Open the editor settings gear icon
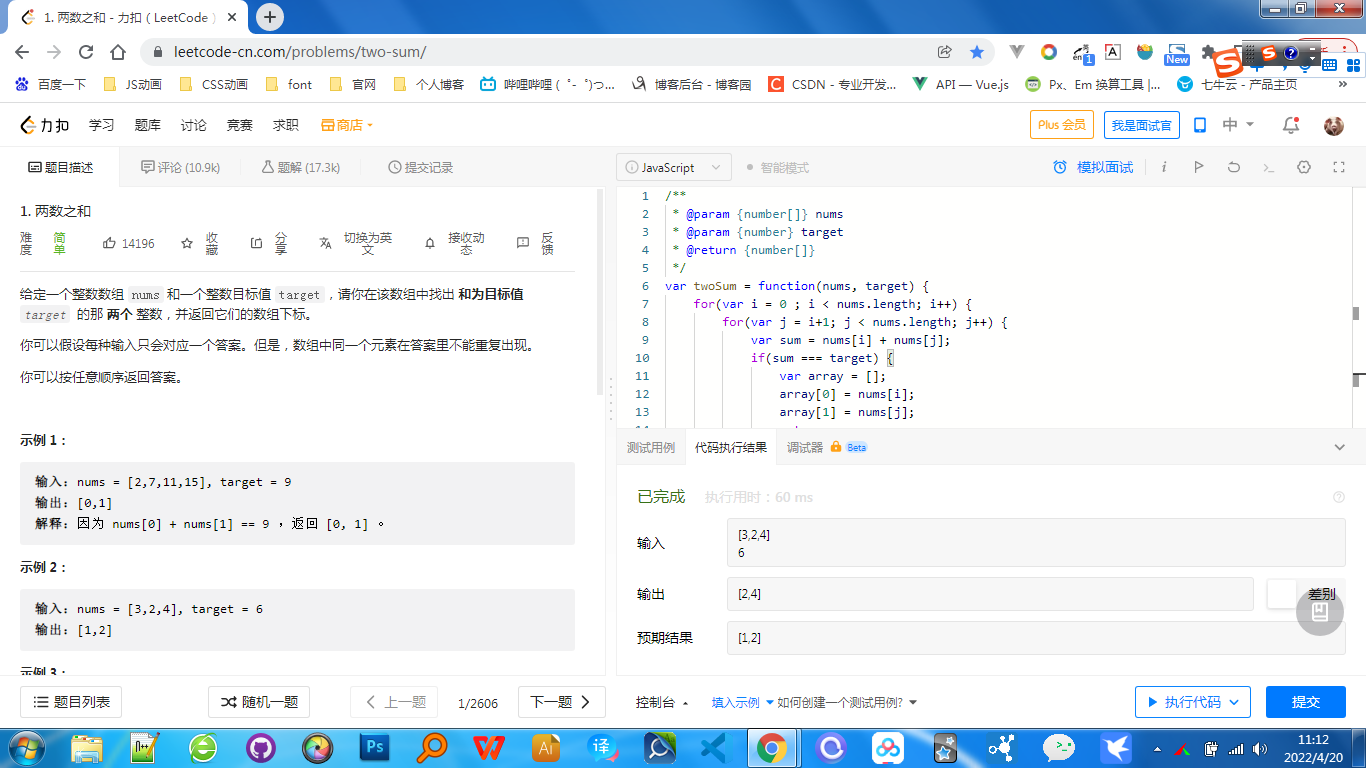Screen dimensions: 1366x768 tap(1304, 167)
